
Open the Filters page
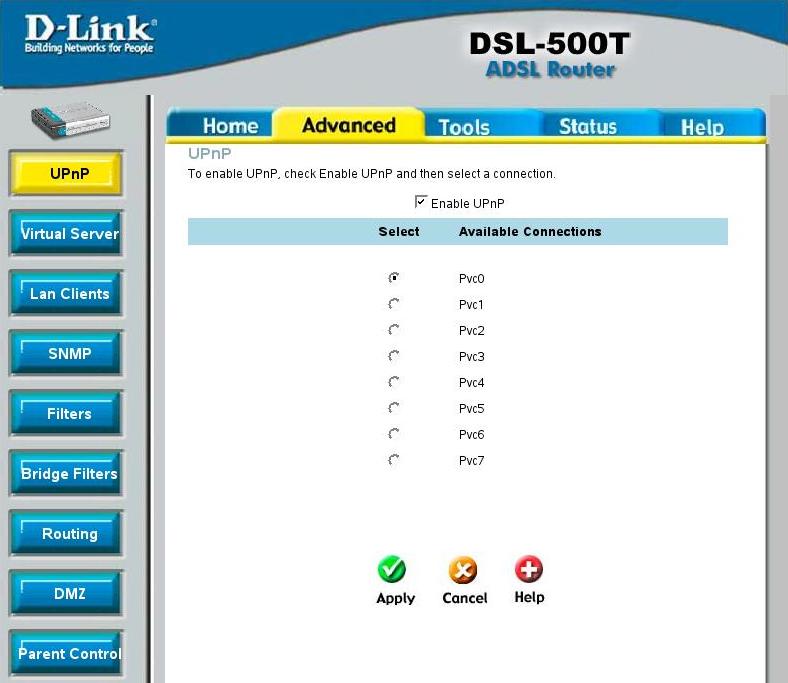point(66,413)
